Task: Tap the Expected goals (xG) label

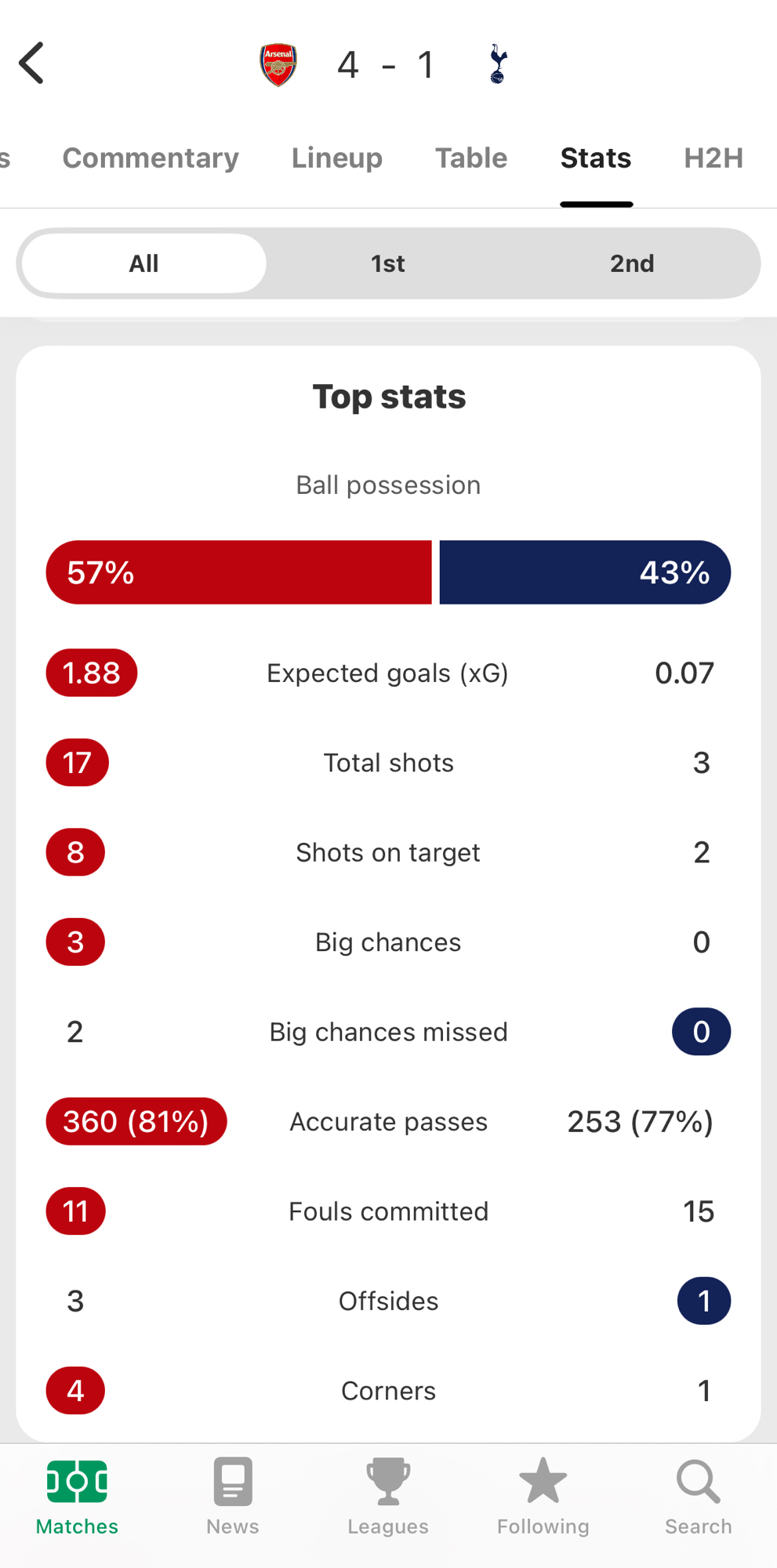Action: [388, 673]
